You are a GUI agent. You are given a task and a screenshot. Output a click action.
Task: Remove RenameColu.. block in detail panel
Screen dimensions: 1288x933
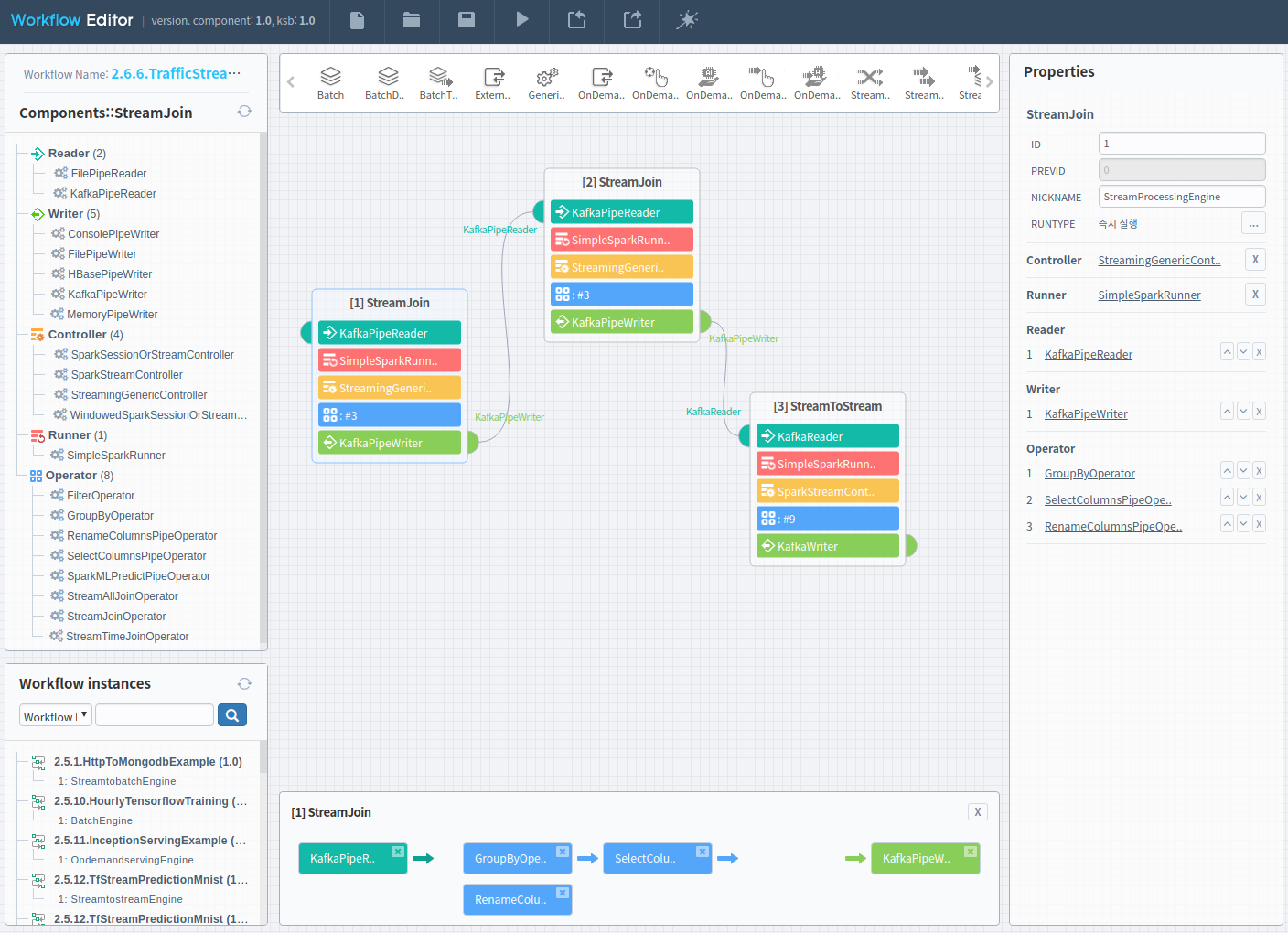563,893
